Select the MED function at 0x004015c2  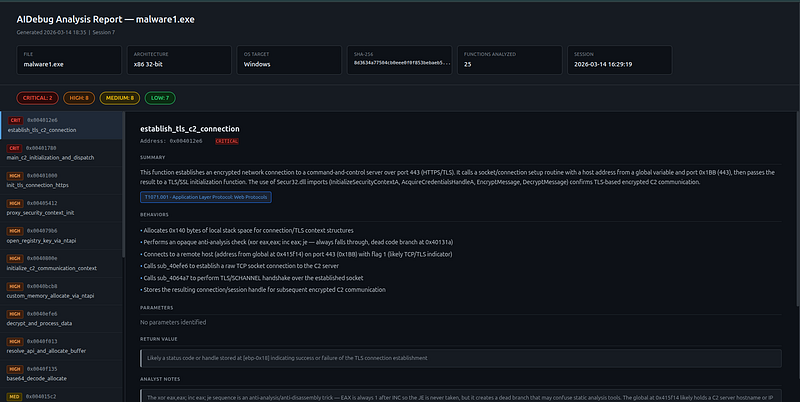(x=61, y=395)
